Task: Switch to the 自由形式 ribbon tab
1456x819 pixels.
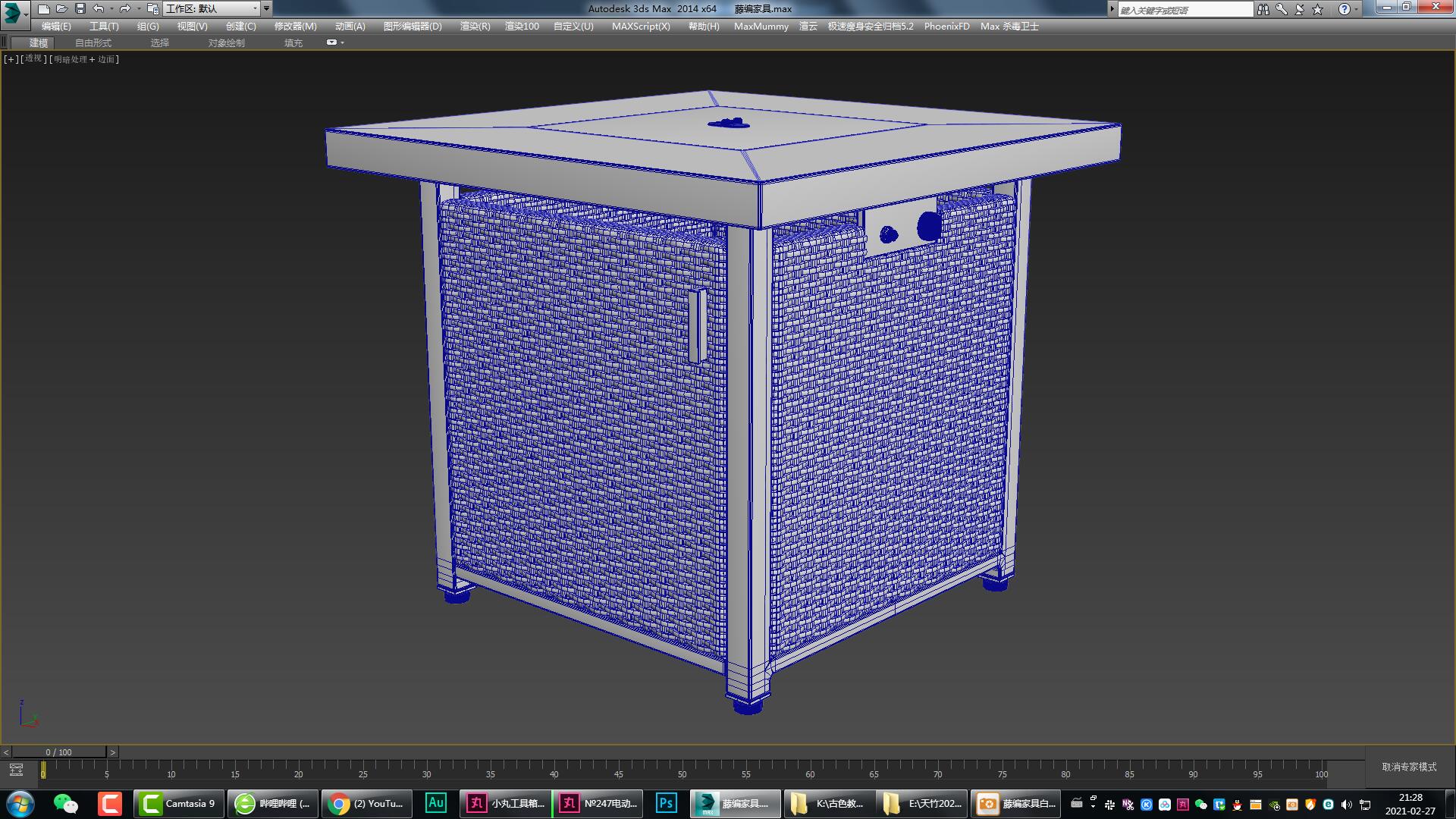Action: [93, 42]
